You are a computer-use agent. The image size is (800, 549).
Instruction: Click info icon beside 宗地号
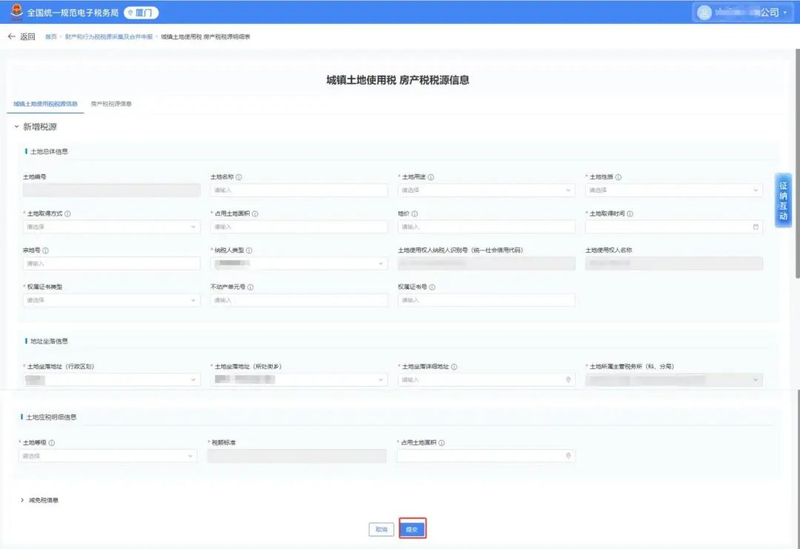point(45,251)
